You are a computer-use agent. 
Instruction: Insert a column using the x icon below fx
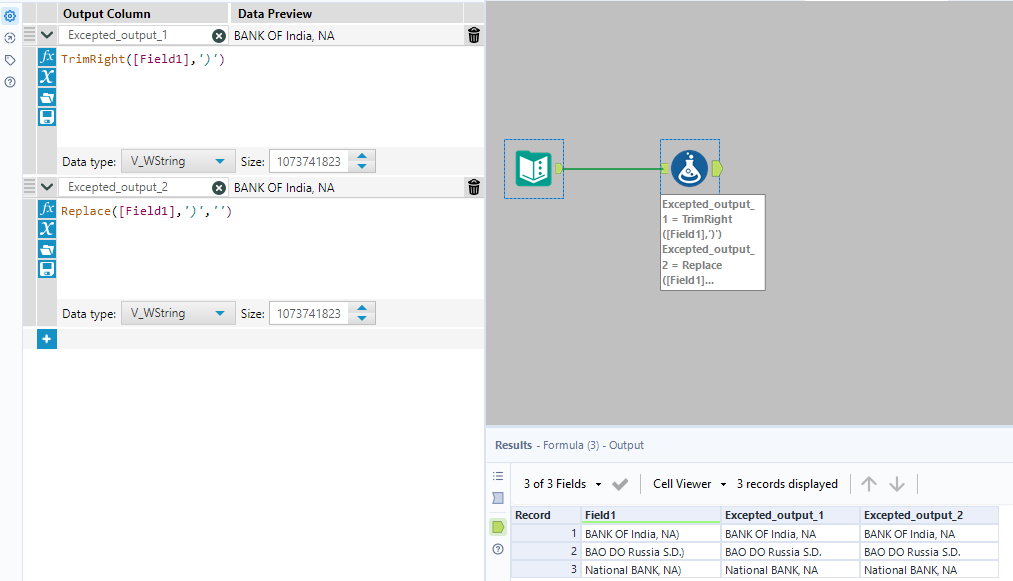[46, 77]
